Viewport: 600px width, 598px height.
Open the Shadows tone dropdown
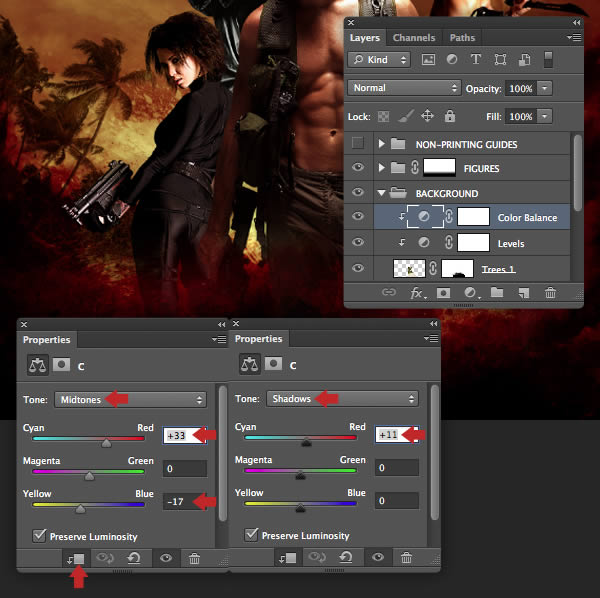click(342, 399)
